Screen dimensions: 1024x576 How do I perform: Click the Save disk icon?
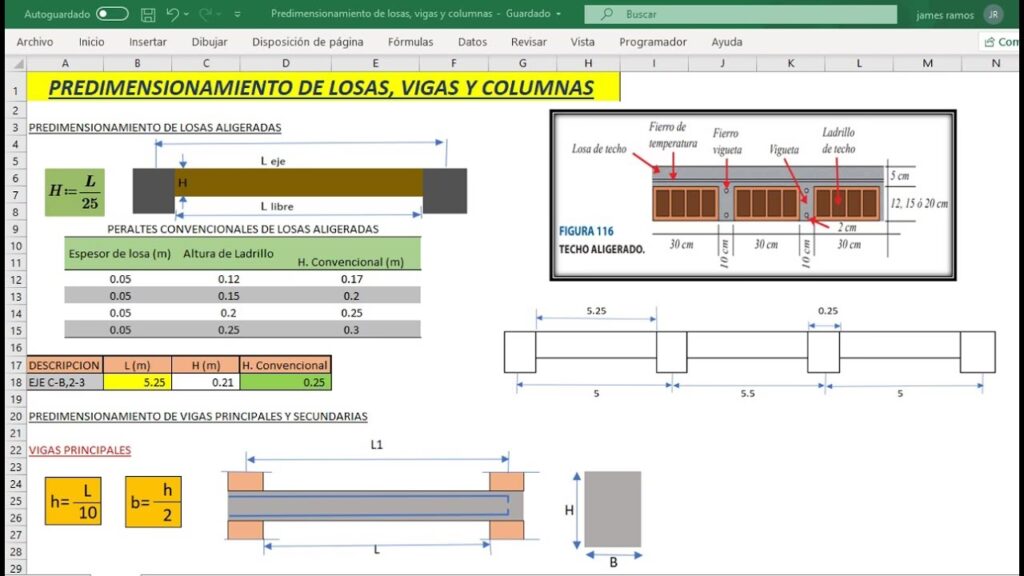pos(148,14)
